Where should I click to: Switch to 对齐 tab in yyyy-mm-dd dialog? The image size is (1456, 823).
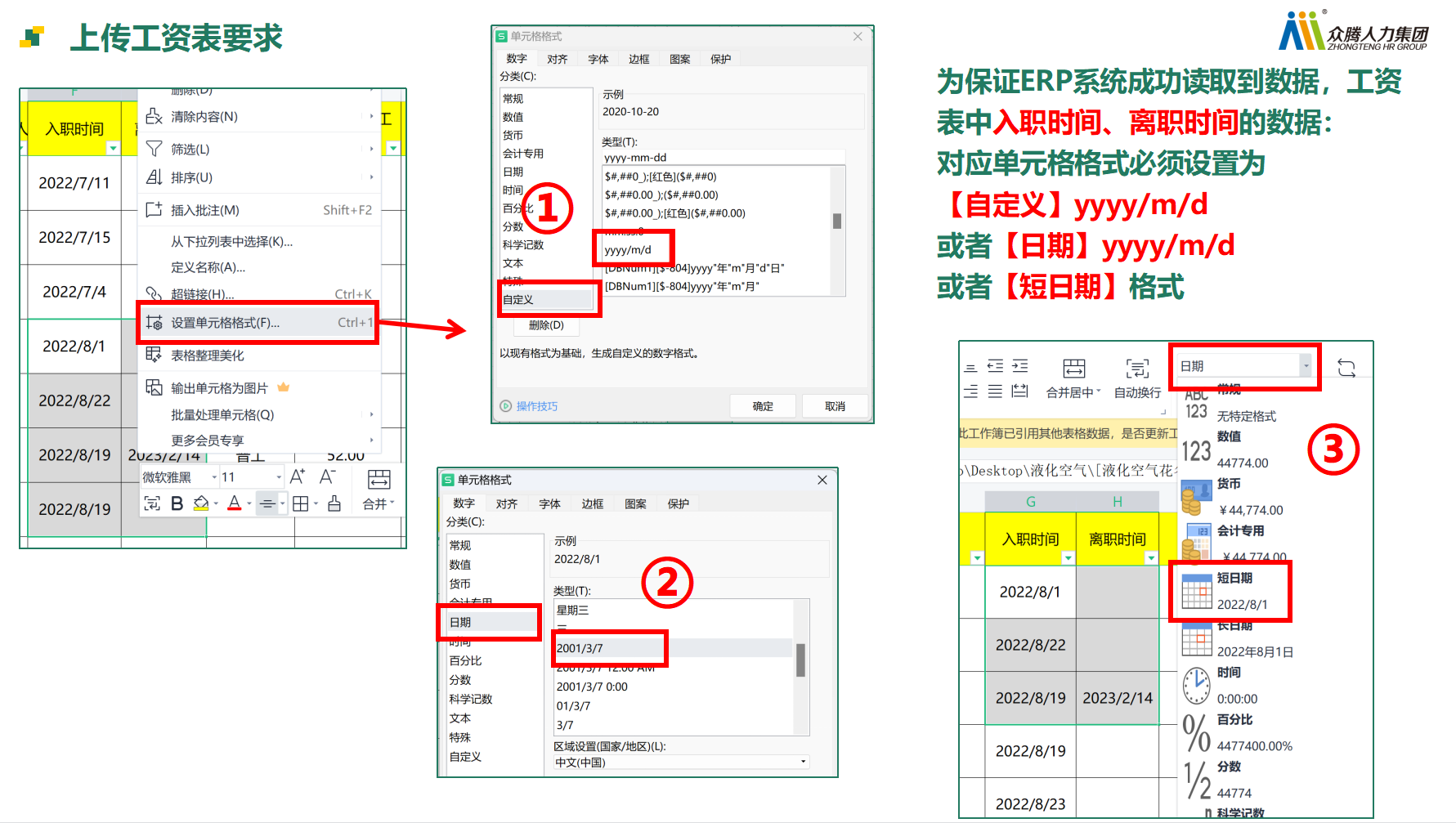[558, 59]
